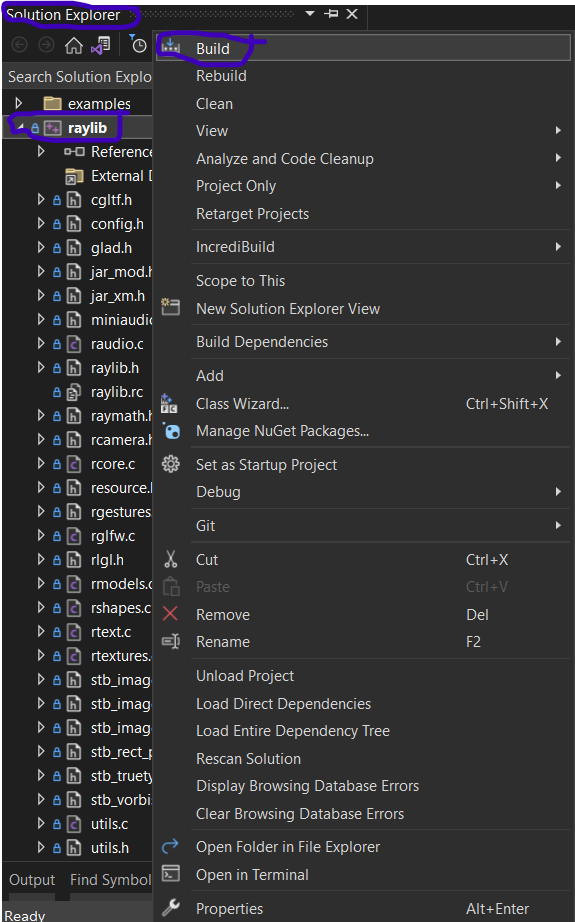Image resolution: width=575 pixels, height=922 pixels.
Task: Choose Retarget Projects
Action: [x=363, y=214]
